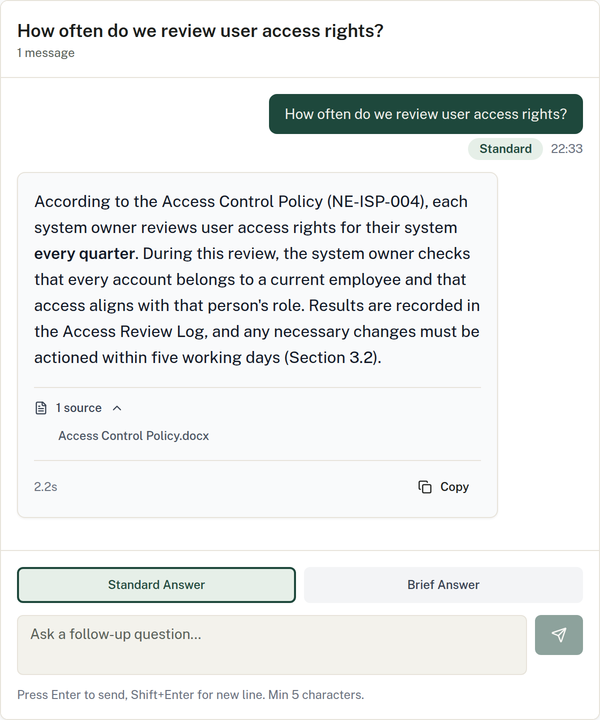Click the 'Press Enter to send' hint text
Image resolution: width=600 pixels, height=720 pixels.
(x=191, y=695)
